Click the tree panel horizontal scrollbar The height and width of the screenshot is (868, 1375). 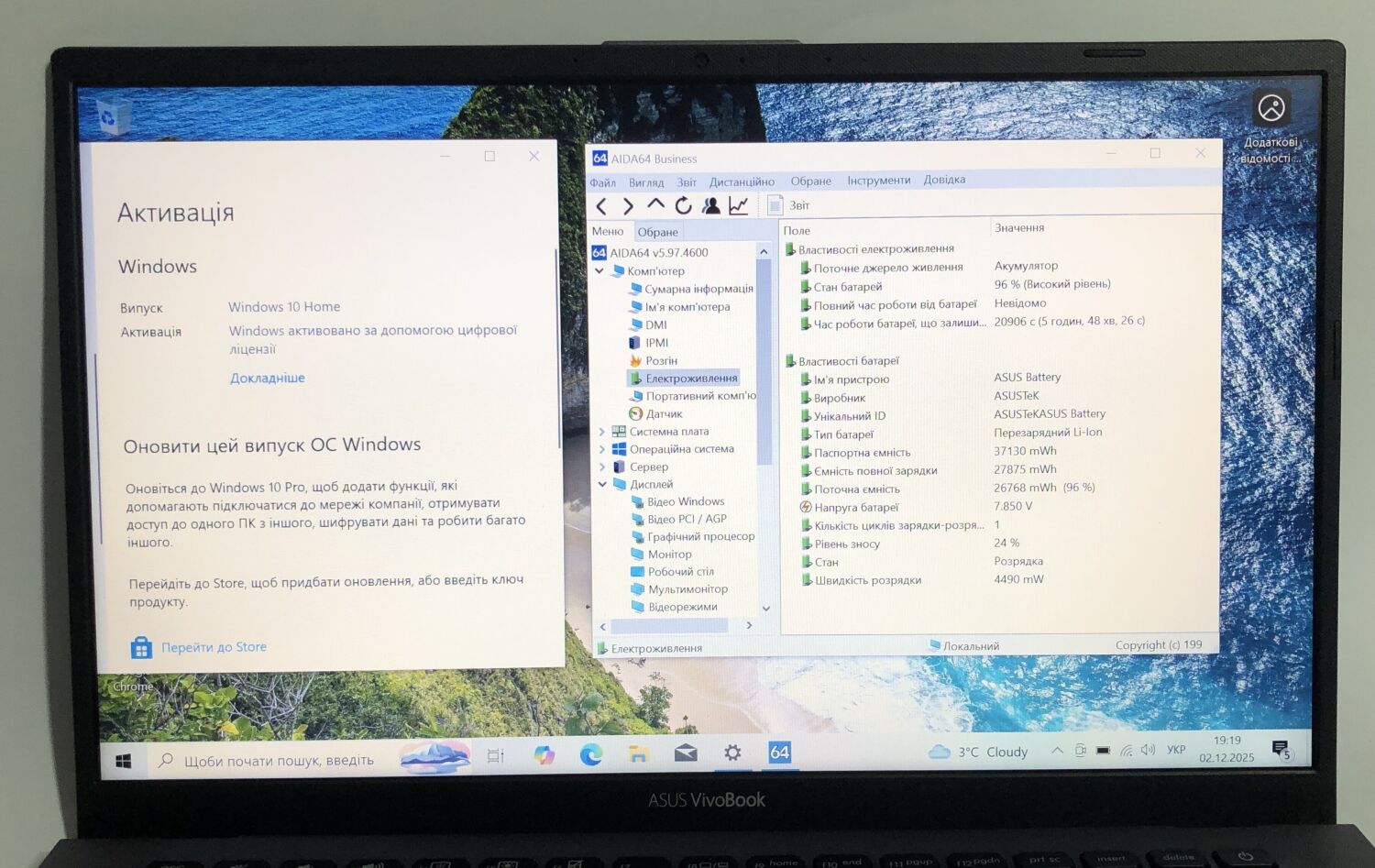point(669,625)
